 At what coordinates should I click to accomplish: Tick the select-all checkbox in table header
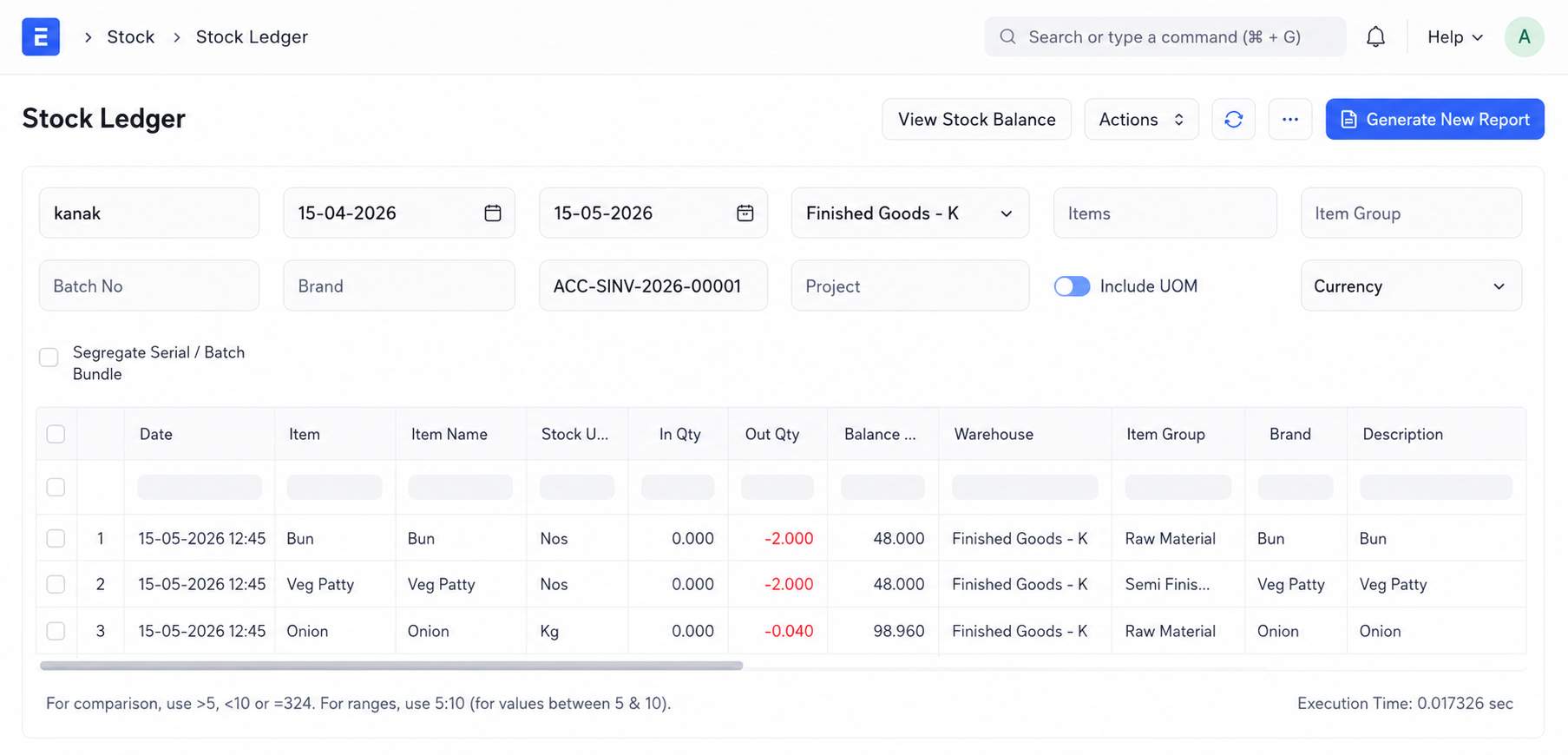pos(56,434)
